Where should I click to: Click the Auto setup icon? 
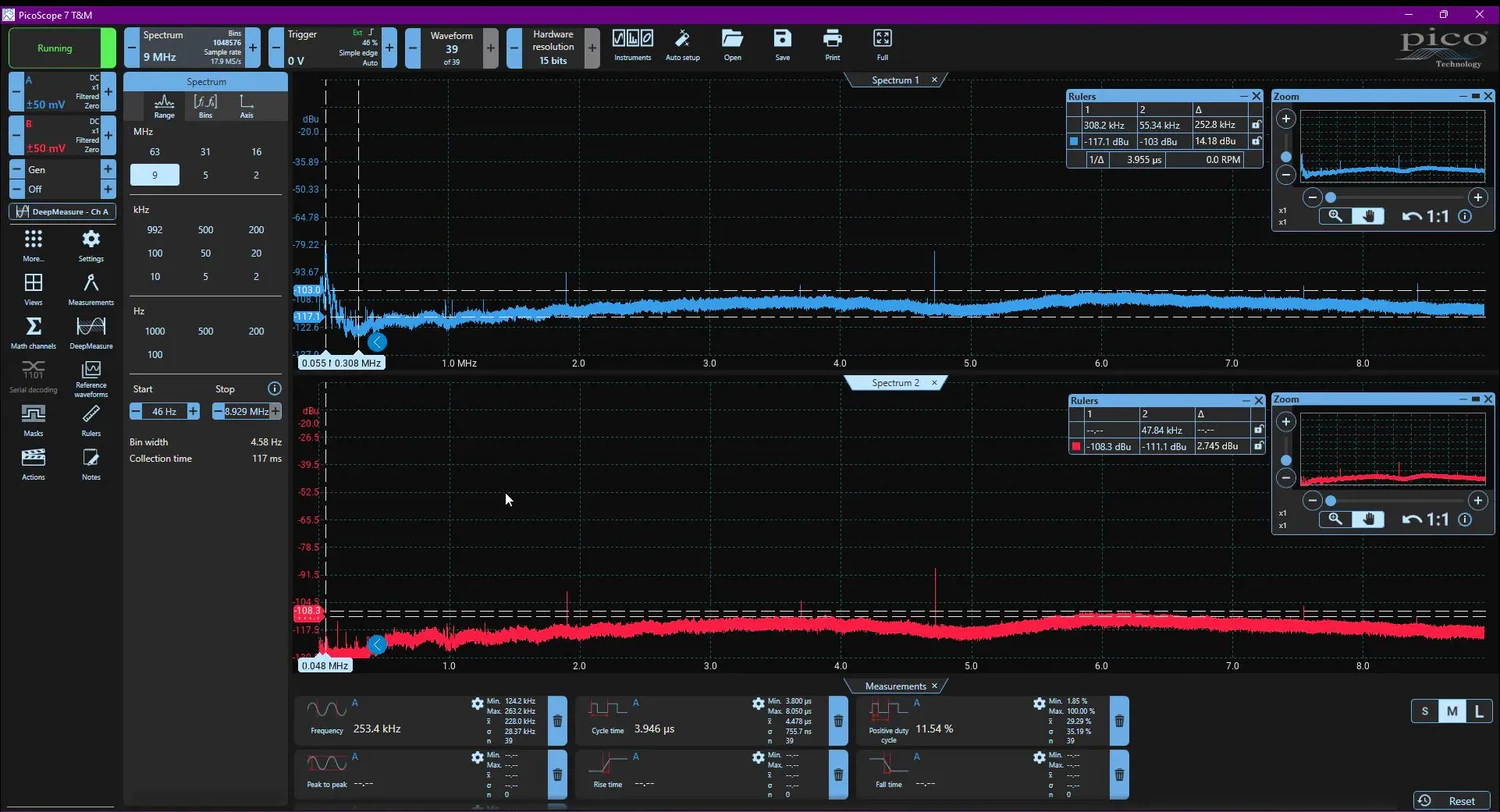[682, 44]
